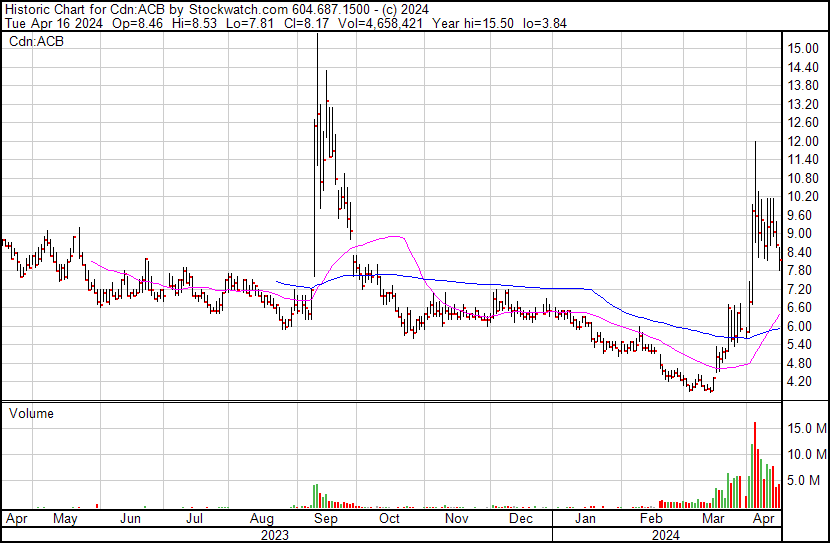Click the 'Historic Chart for Cdn:ACB' title text
Viewport: 830px width, 543px height.
tap(84, 10)
